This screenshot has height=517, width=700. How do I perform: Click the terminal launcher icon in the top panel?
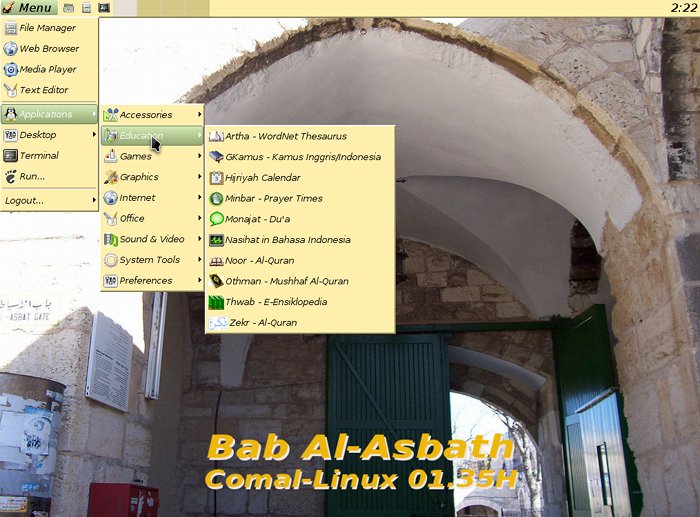point(104,8)
